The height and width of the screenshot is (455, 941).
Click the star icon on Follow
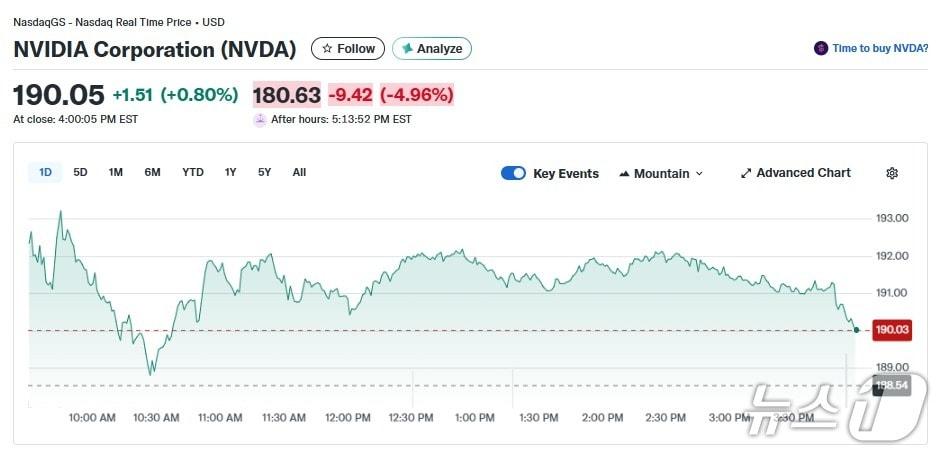[327, 48]
